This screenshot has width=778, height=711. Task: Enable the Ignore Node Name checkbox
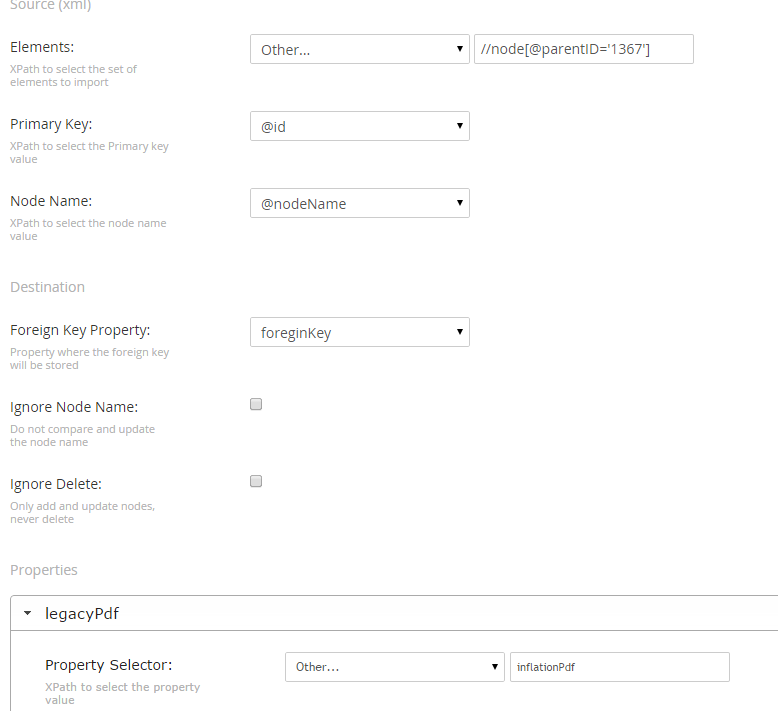tap(256, 404)
